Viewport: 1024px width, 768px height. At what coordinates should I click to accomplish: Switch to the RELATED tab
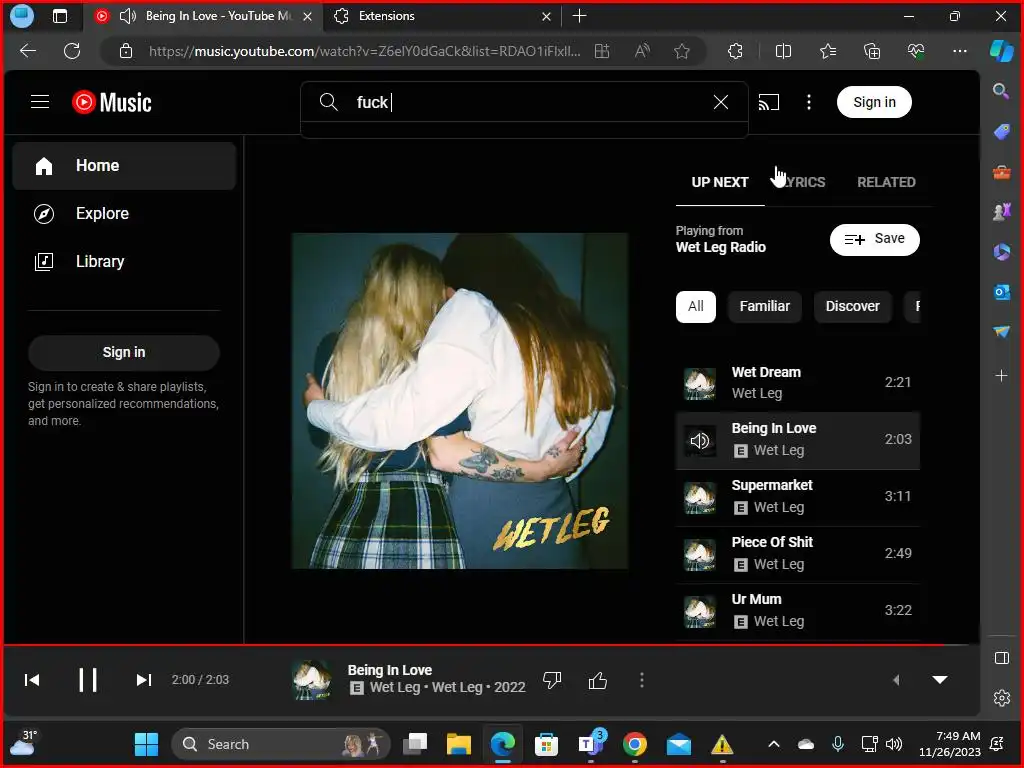tap(886, 182)
